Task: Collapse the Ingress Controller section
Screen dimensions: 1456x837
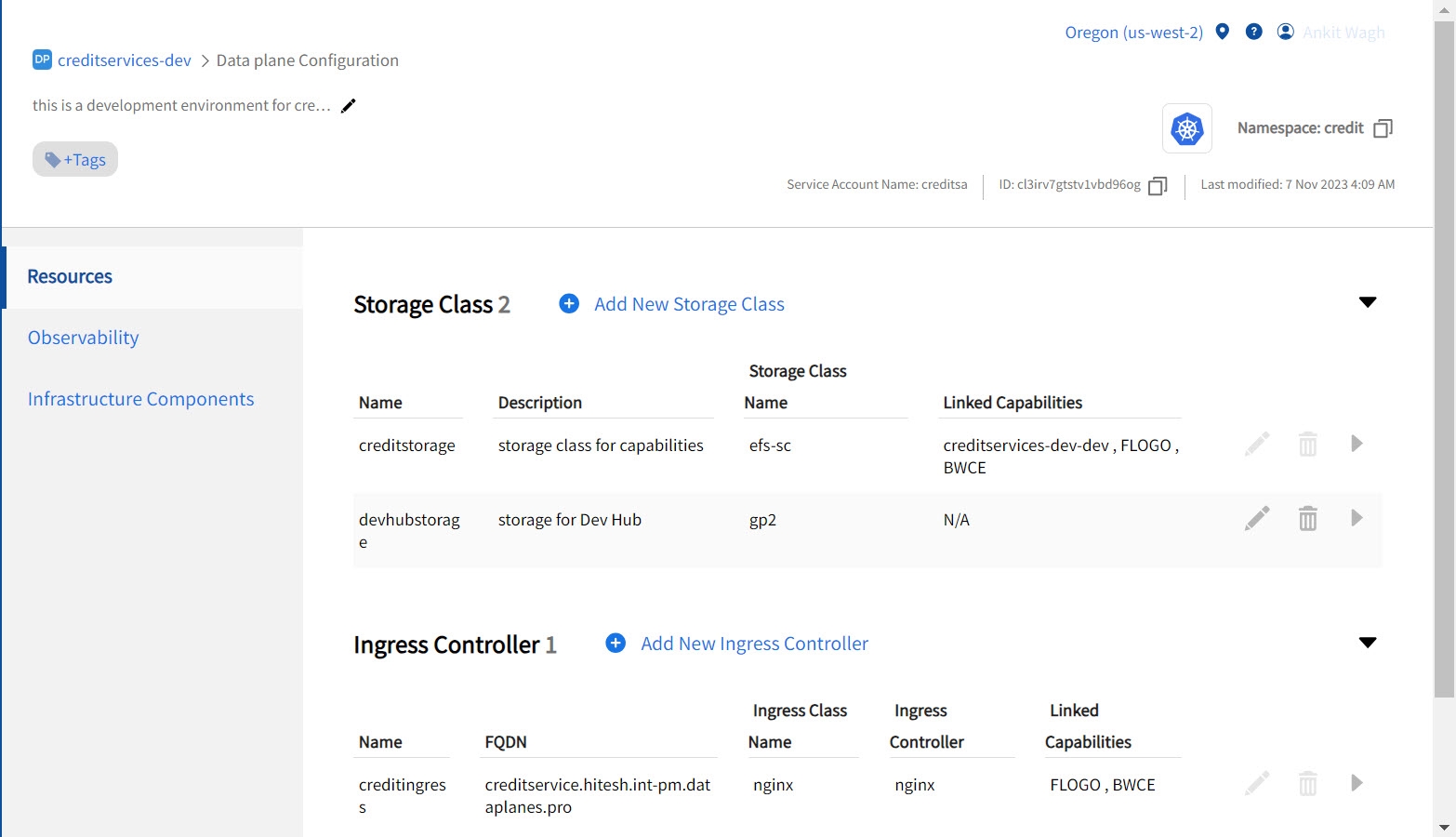Action: (1368, 643)
